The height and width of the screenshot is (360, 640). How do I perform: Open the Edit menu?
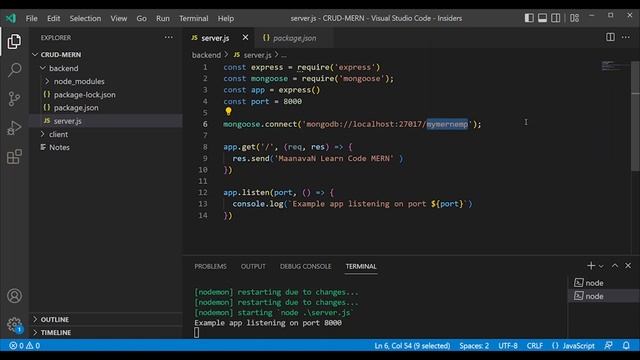53,18
